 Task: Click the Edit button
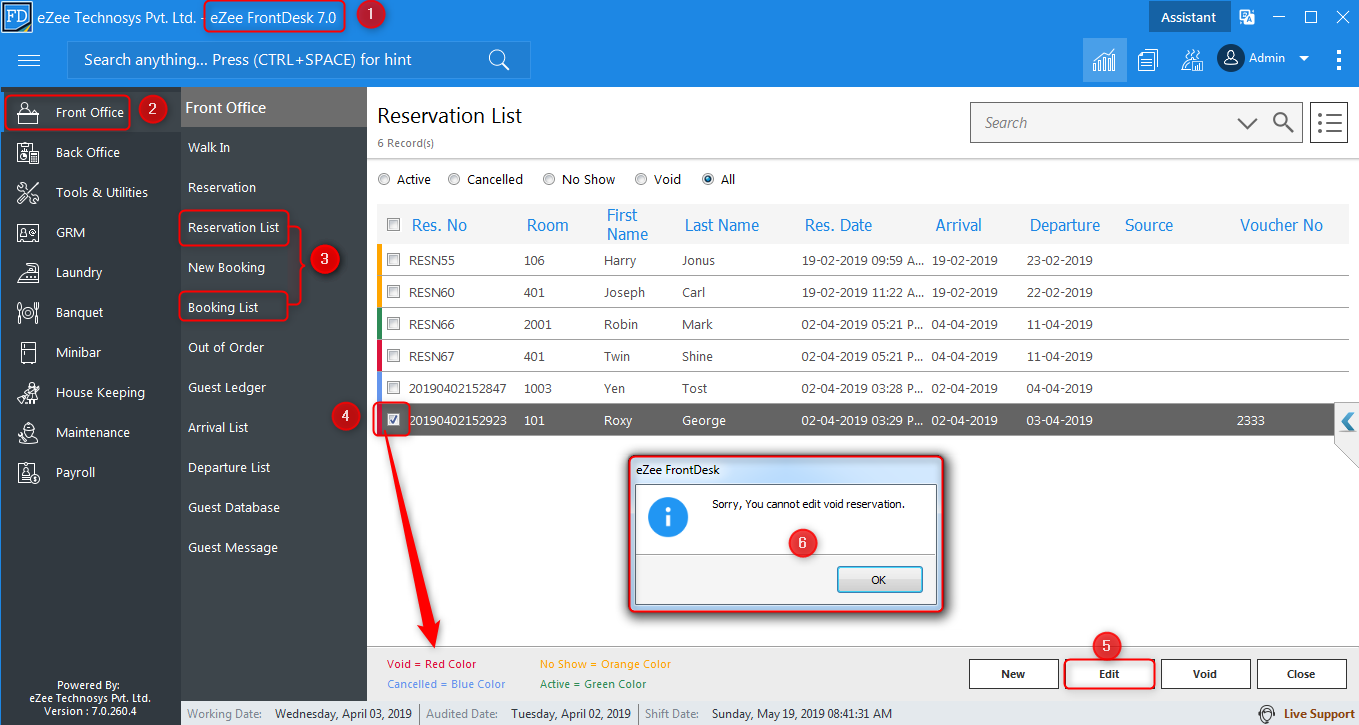click(x=1109, y=674)
